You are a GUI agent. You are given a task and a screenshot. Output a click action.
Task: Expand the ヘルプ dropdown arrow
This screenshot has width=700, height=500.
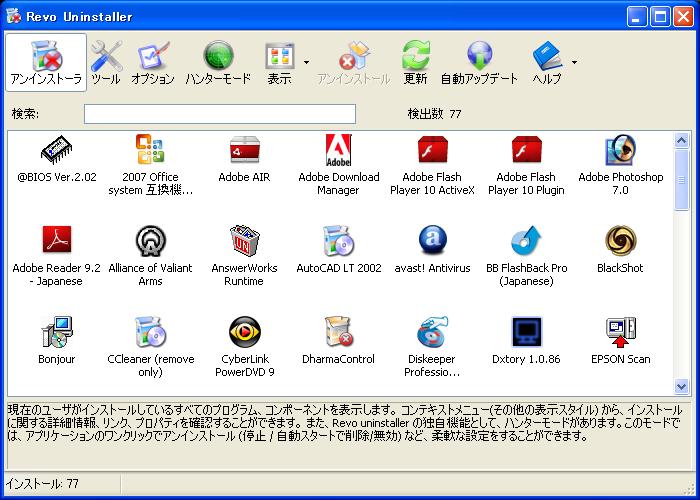[575, 62]
